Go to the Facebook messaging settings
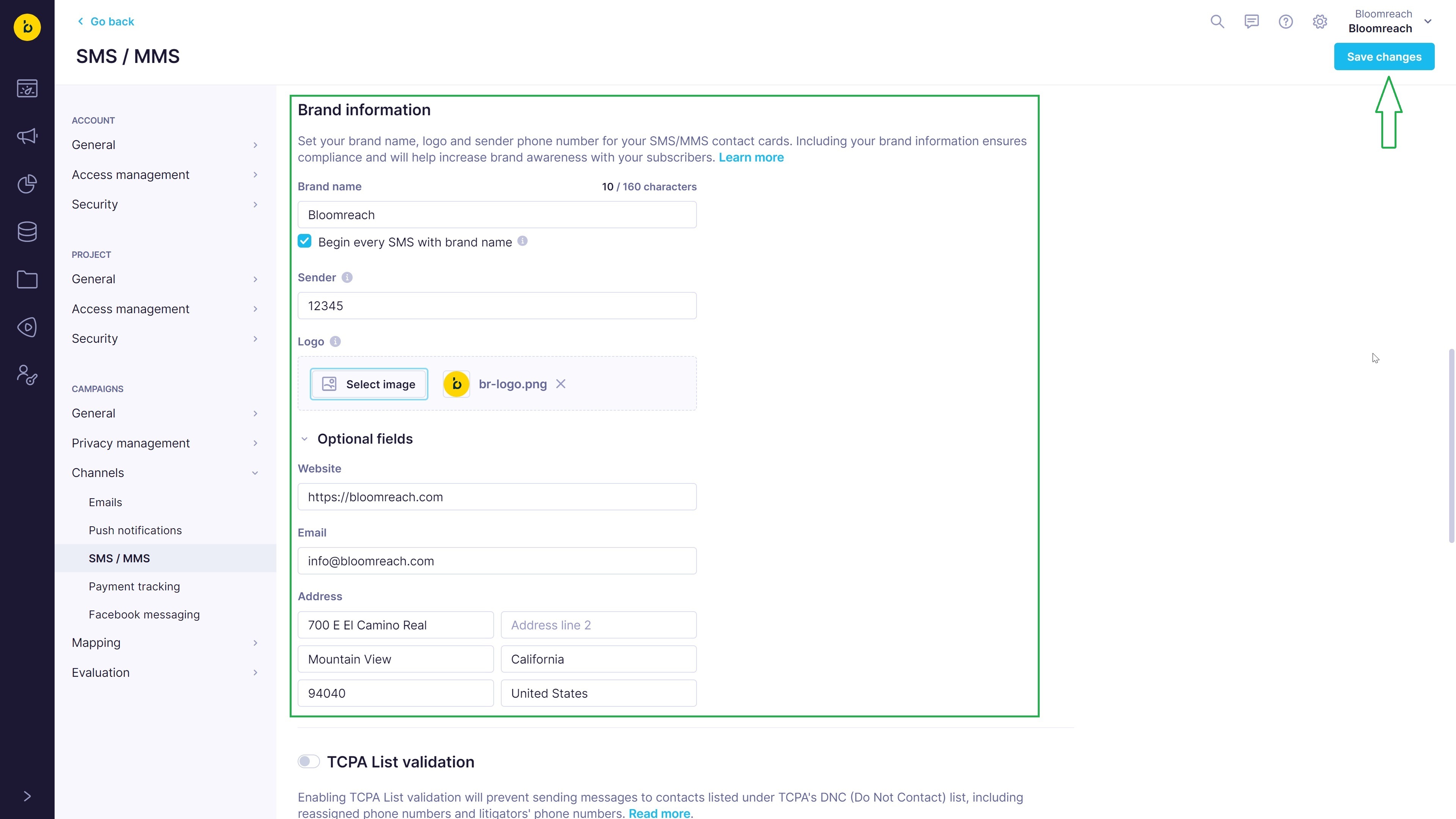 [144, 614]
